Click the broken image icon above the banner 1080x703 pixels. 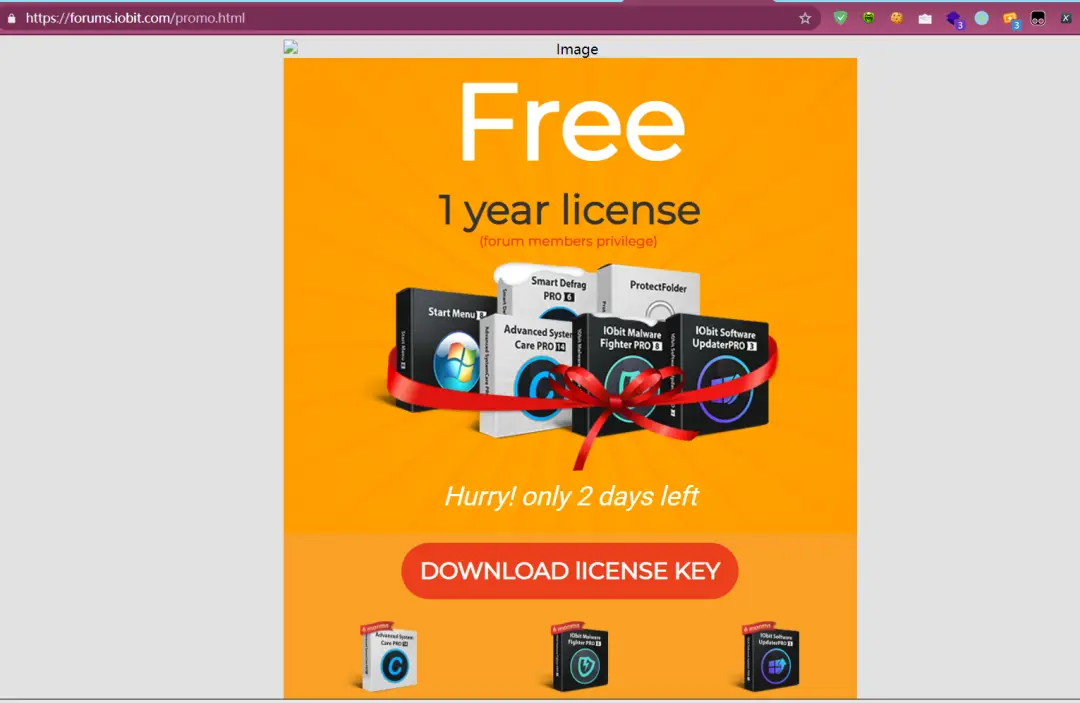(291, 48)
